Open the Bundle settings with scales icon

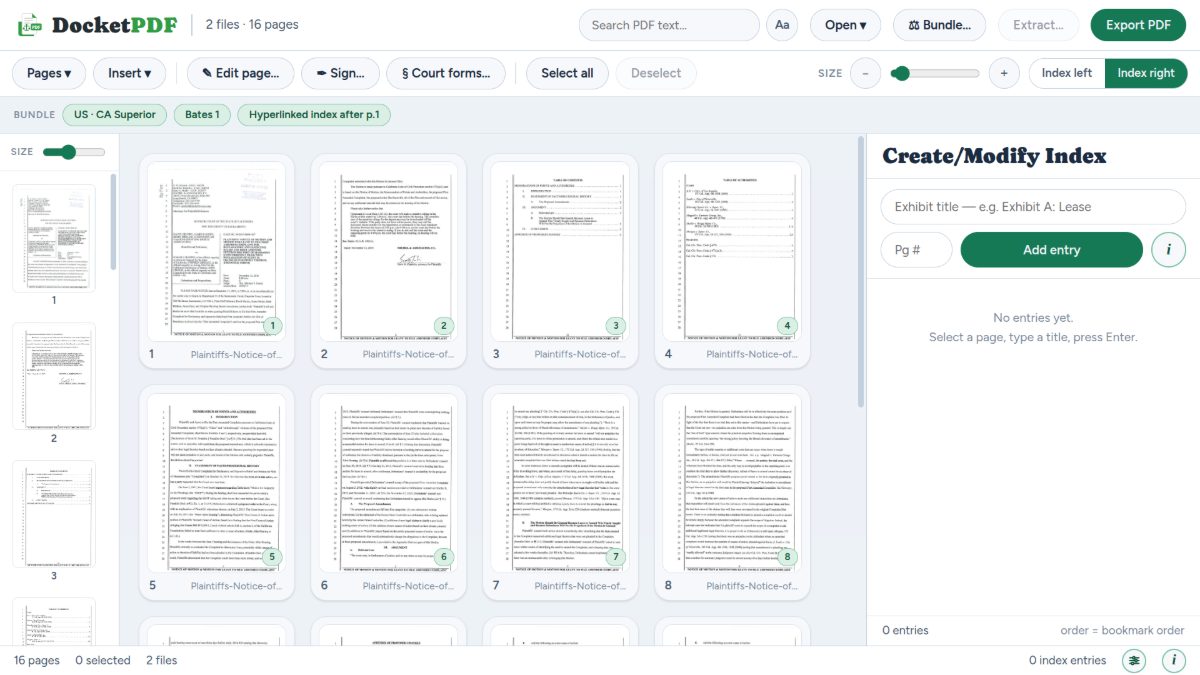tap(939, 25)
